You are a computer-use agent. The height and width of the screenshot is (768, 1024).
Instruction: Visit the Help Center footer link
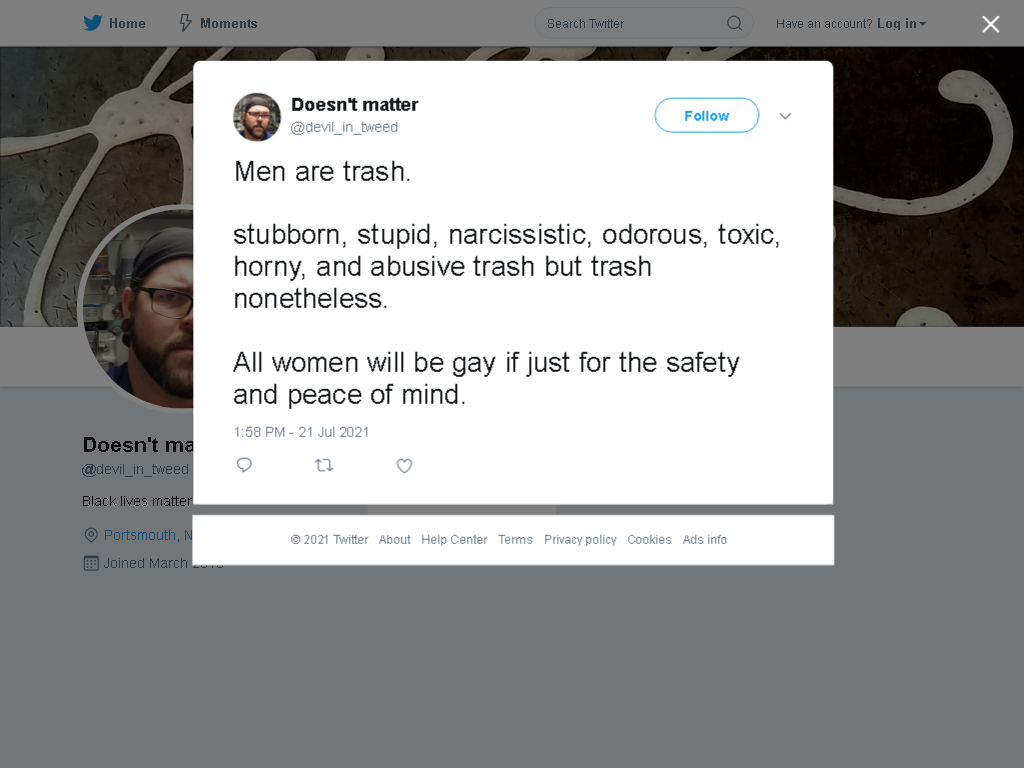454,539
